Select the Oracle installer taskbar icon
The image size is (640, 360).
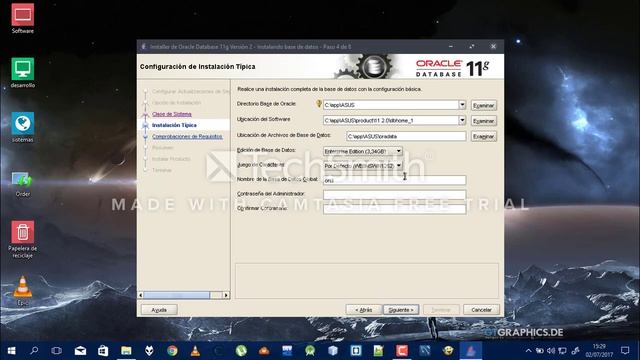pos(471,351)
